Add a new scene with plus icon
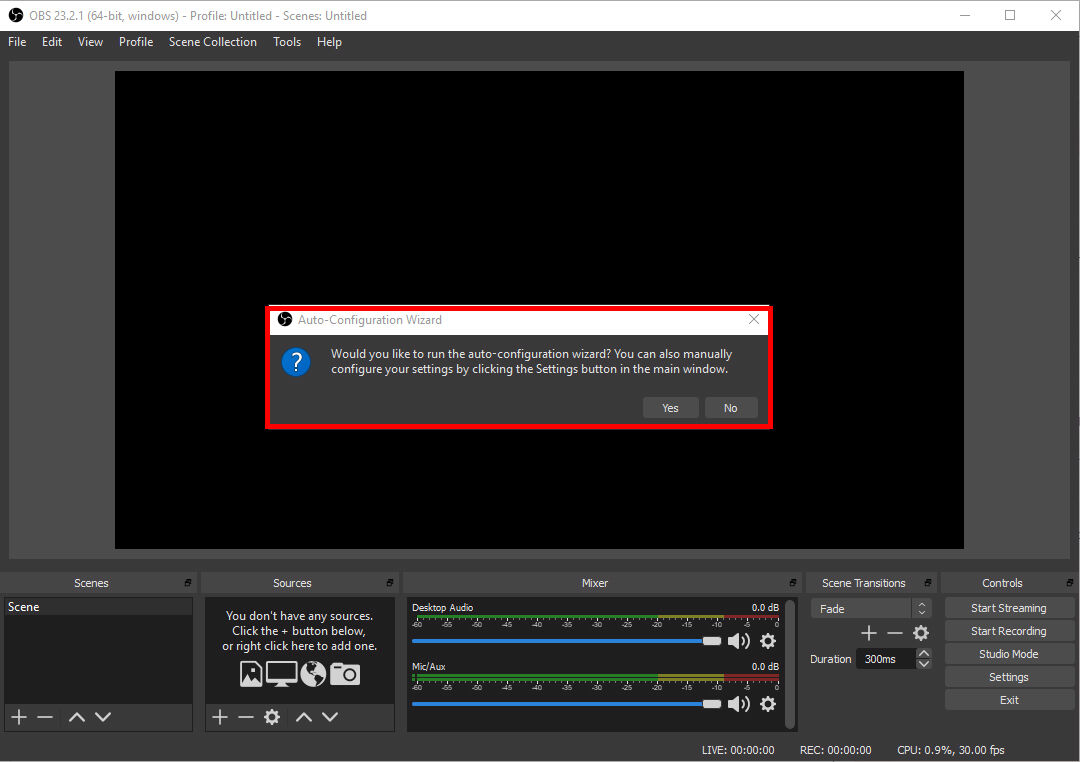The image size is (1080, 762). coord(18,717)
